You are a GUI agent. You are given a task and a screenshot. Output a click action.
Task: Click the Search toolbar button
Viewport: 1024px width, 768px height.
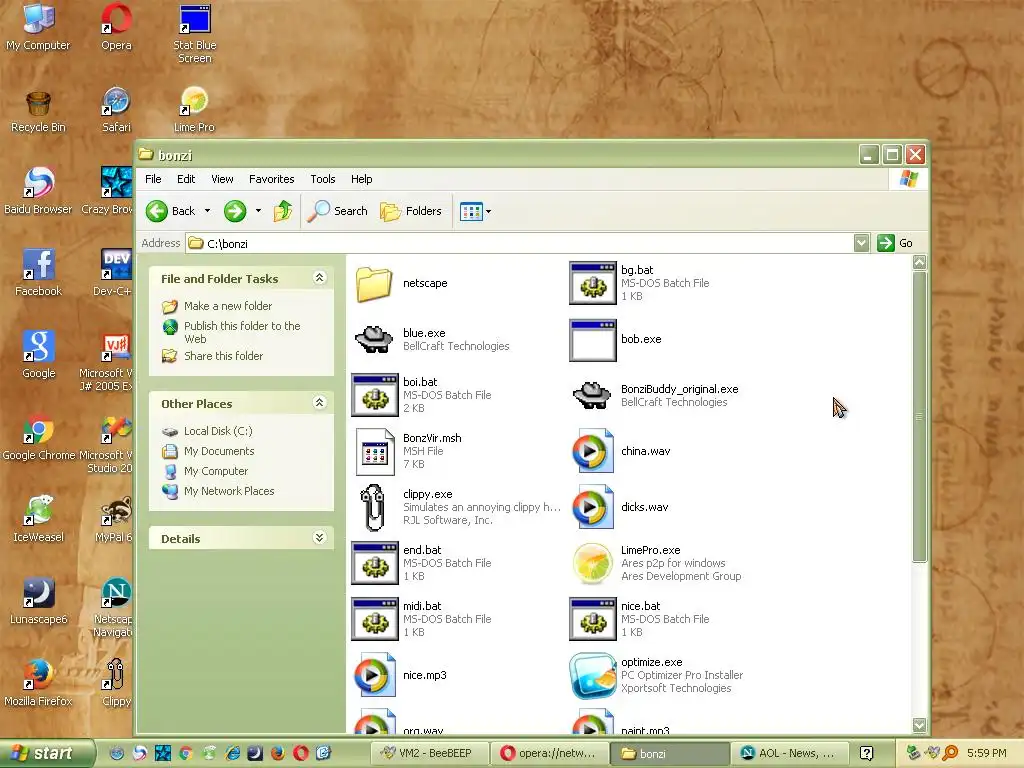coord(338,211)
